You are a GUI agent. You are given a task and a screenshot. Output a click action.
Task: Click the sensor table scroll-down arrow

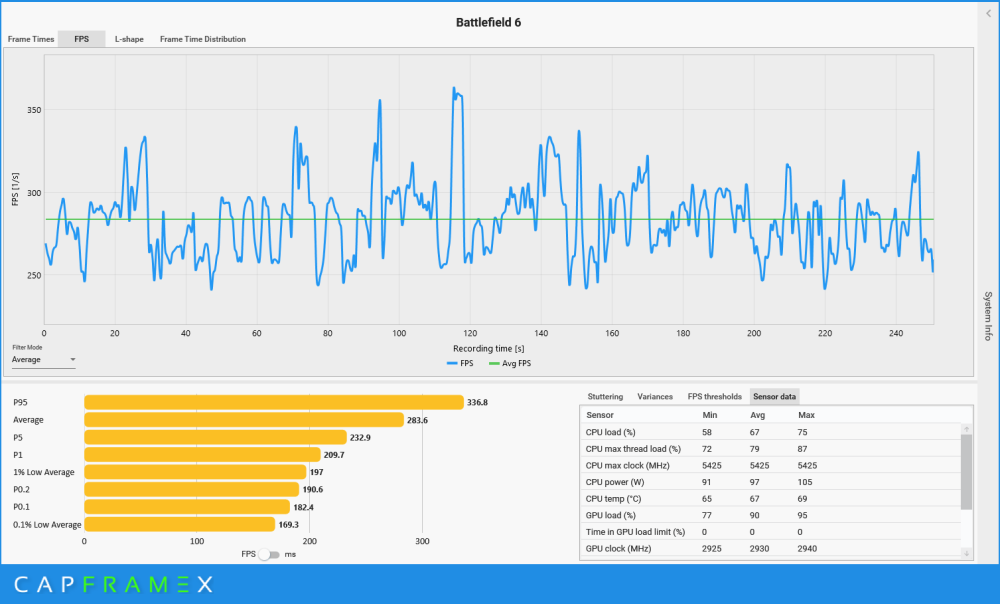pyautogui.click(x=966, y=554)
